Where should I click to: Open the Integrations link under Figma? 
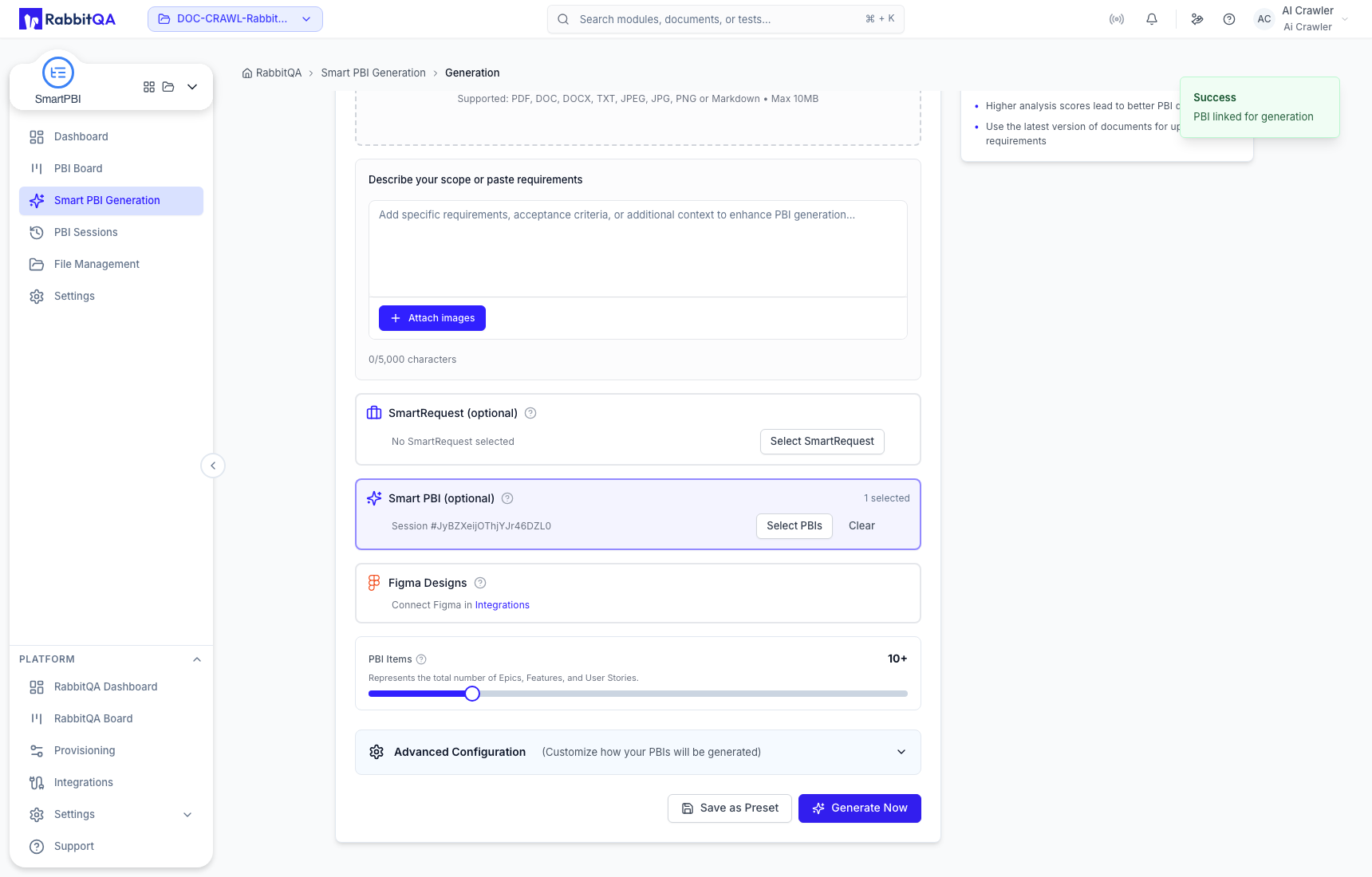pos(503,605)
